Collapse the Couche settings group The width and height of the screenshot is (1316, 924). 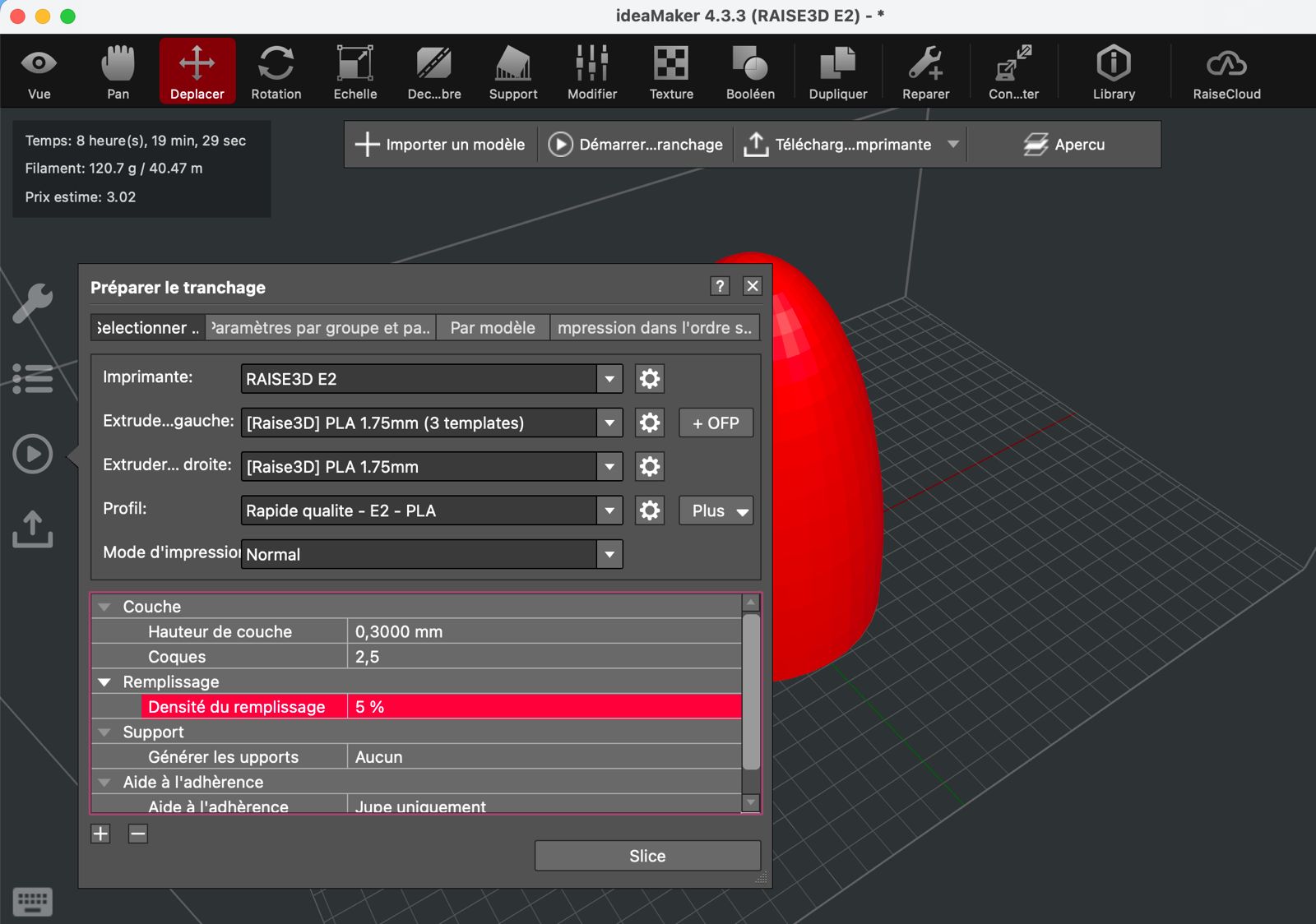(x=104, y=607)
